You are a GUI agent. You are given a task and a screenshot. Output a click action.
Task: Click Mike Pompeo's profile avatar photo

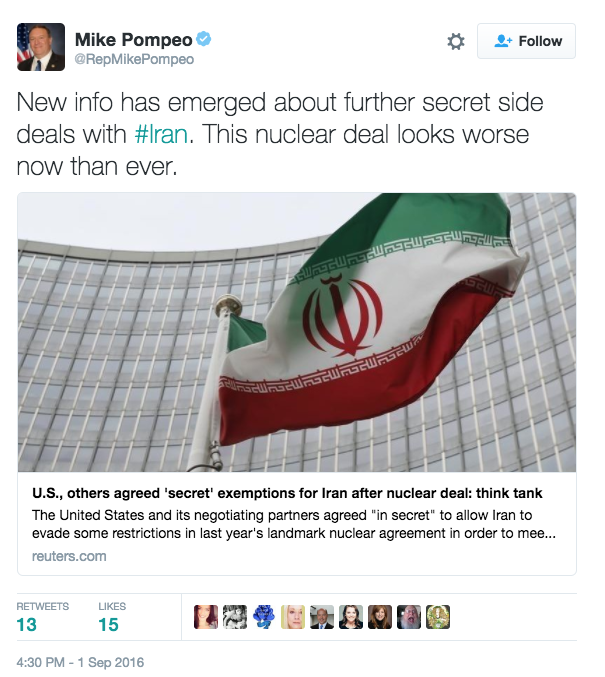41,47
